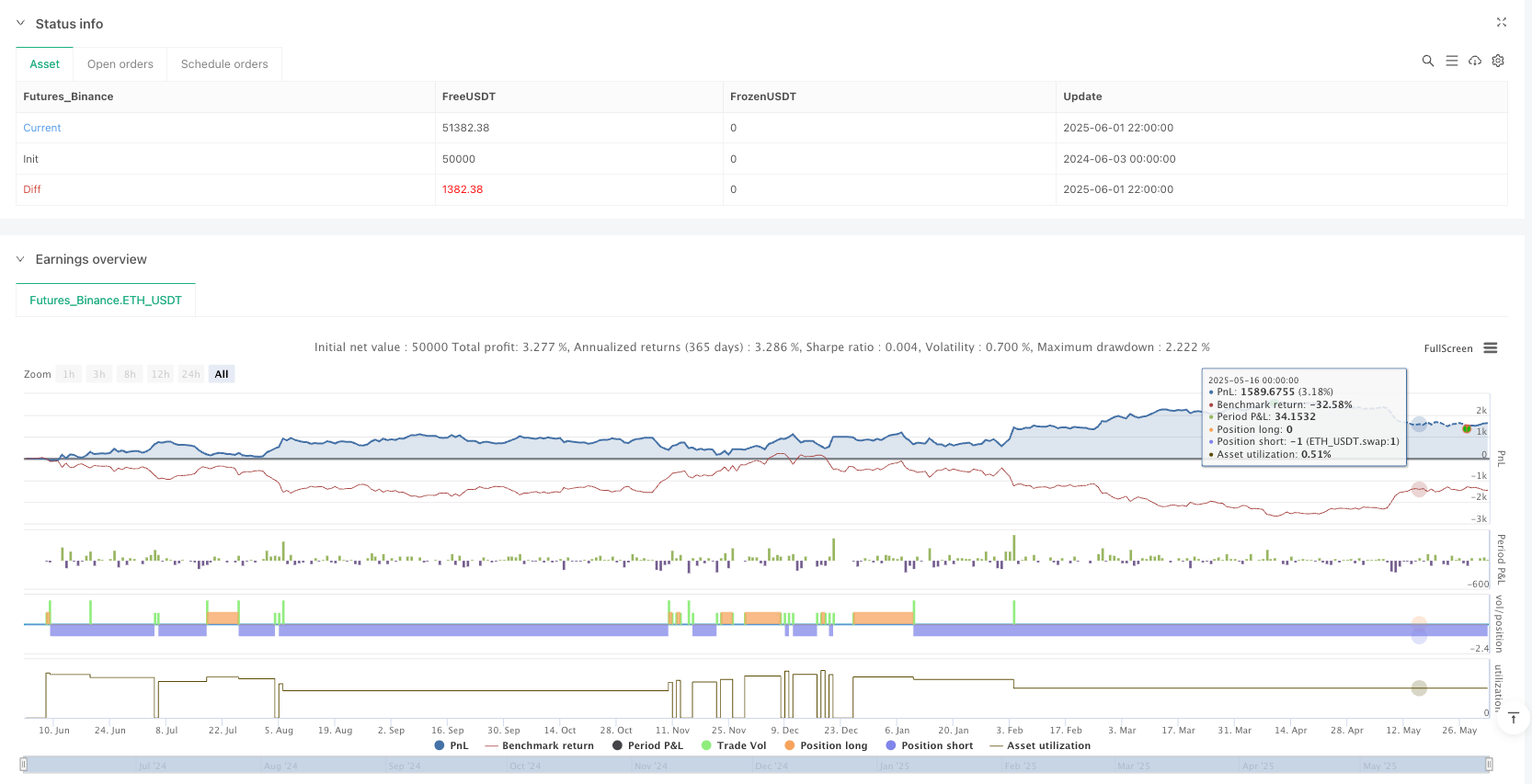
Task: Switch to the Open orders tab
Action: pos(120,64)
